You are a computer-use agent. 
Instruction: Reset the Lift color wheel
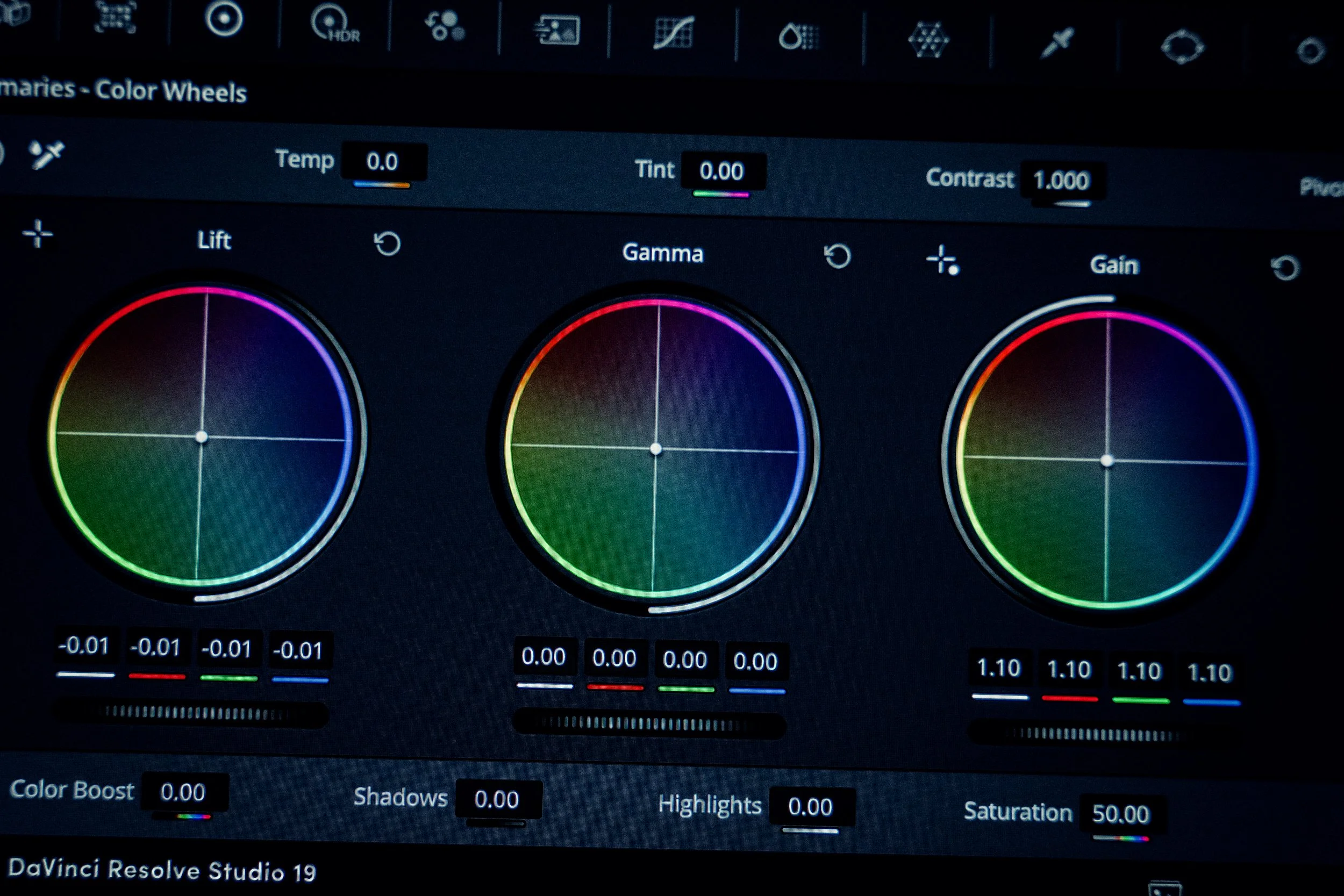point(387,244)
